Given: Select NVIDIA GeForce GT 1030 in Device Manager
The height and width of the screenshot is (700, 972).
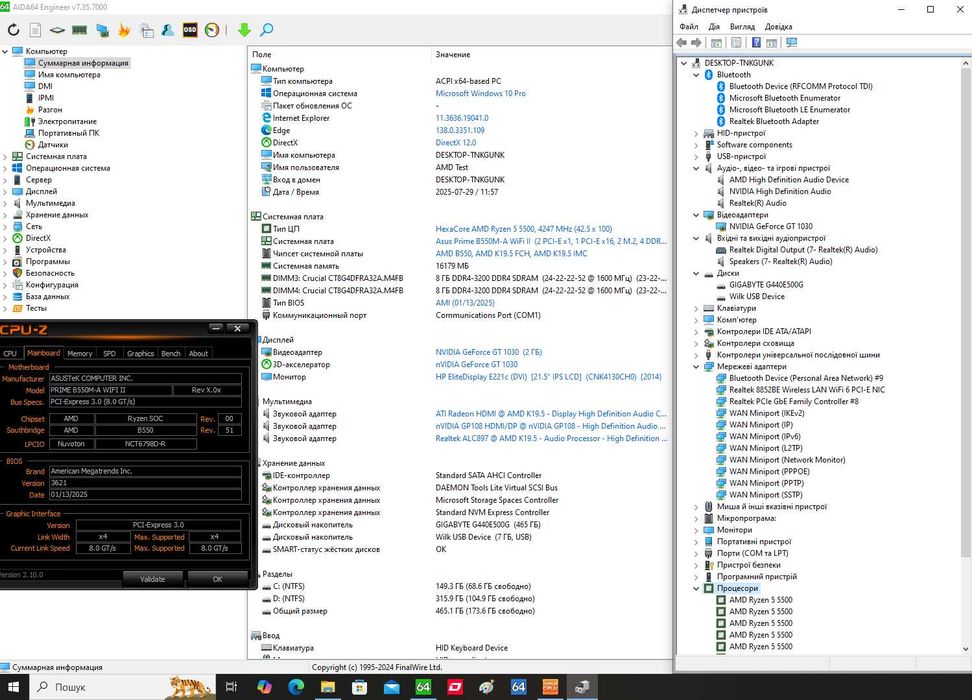Looking at the screenshot, I should [x=771, y=226].
